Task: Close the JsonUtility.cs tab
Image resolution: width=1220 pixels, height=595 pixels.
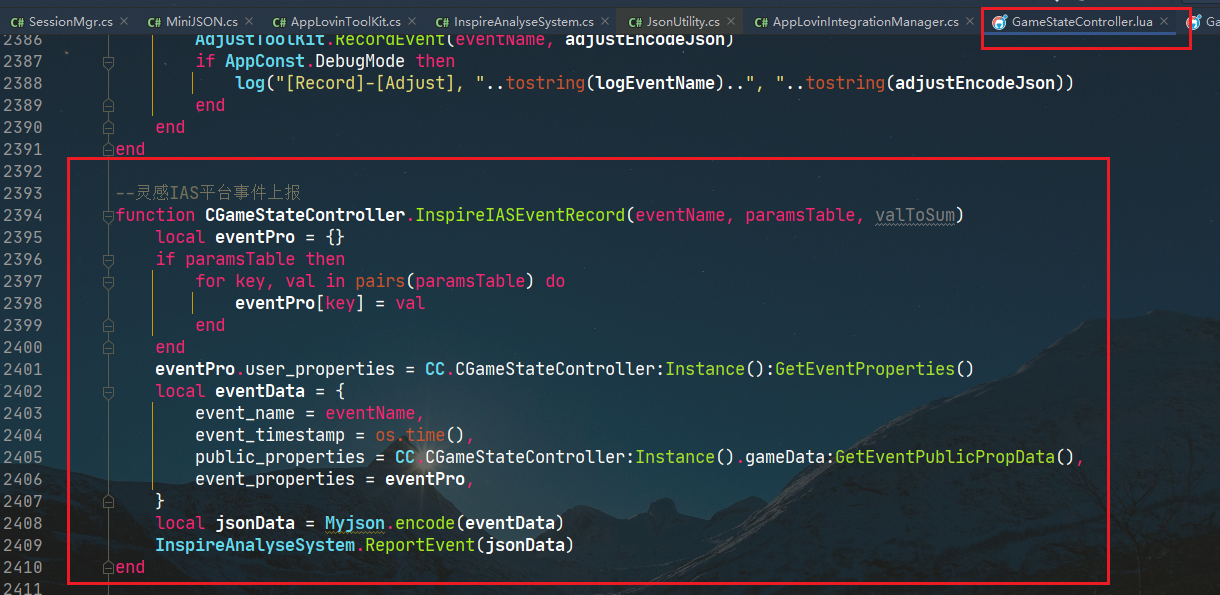Action: pyautogui.click(x=731, y=21)
